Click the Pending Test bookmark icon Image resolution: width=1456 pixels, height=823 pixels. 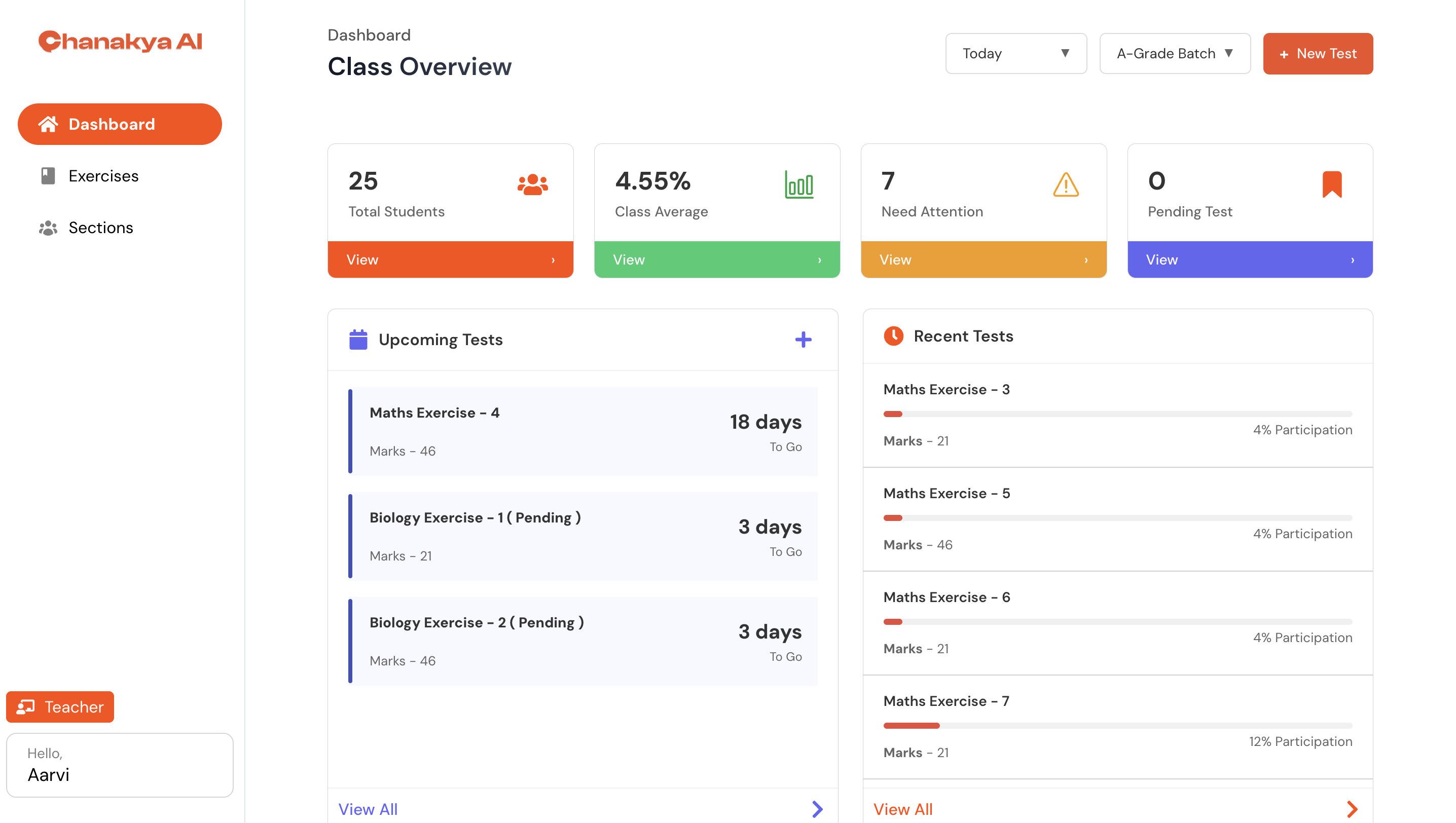1332,184
